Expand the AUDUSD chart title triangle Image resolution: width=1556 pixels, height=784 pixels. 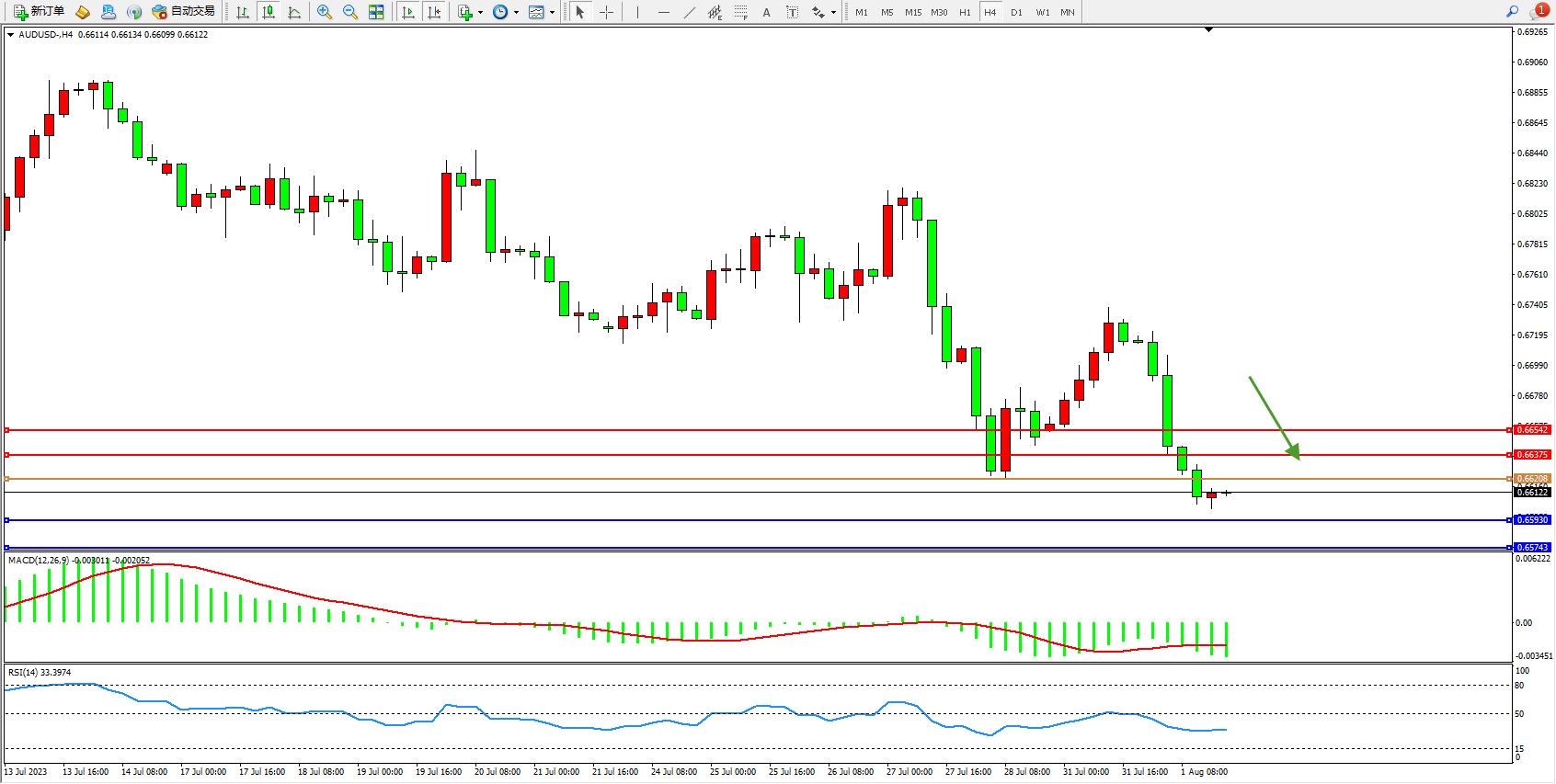[x=10, y=35]
